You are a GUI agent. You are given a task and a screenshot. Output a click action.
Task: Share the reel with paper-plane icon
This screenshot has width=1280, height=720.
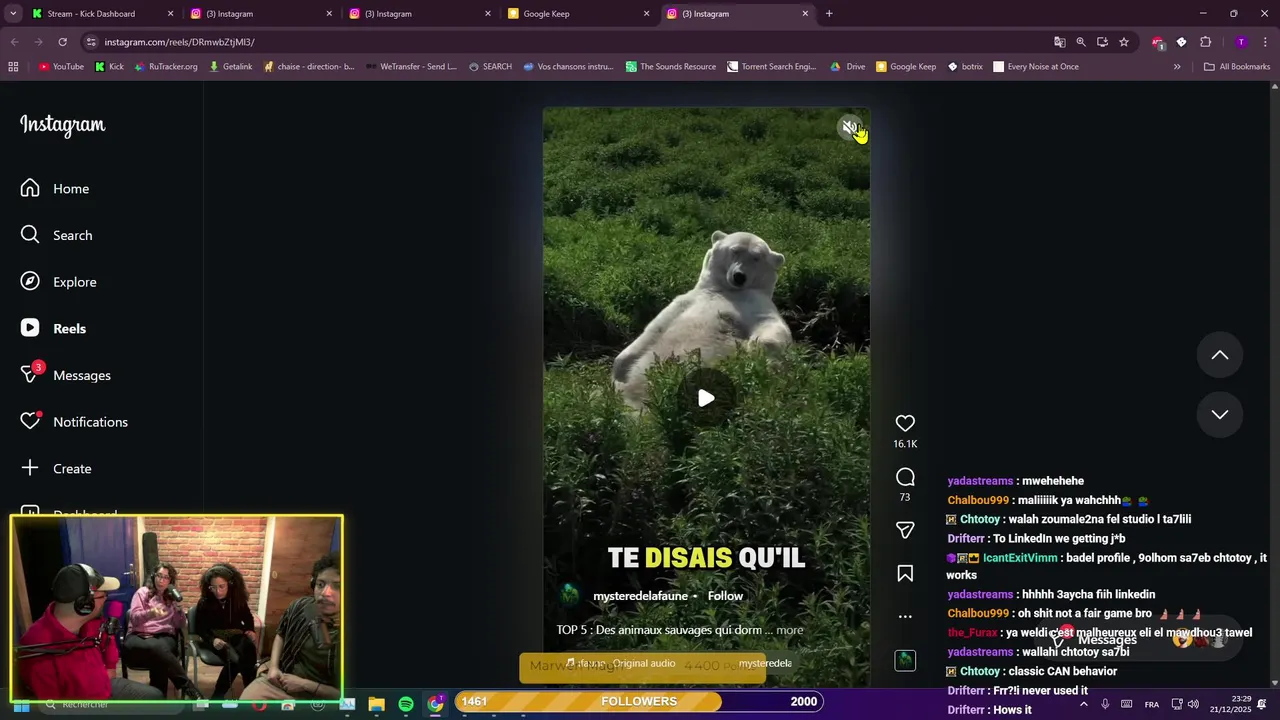click(905, 530)
